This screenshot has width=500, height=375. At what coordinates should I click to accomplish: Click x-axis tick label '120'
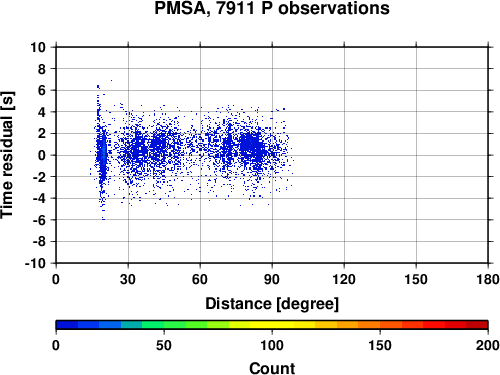click(x=344, y=279)
